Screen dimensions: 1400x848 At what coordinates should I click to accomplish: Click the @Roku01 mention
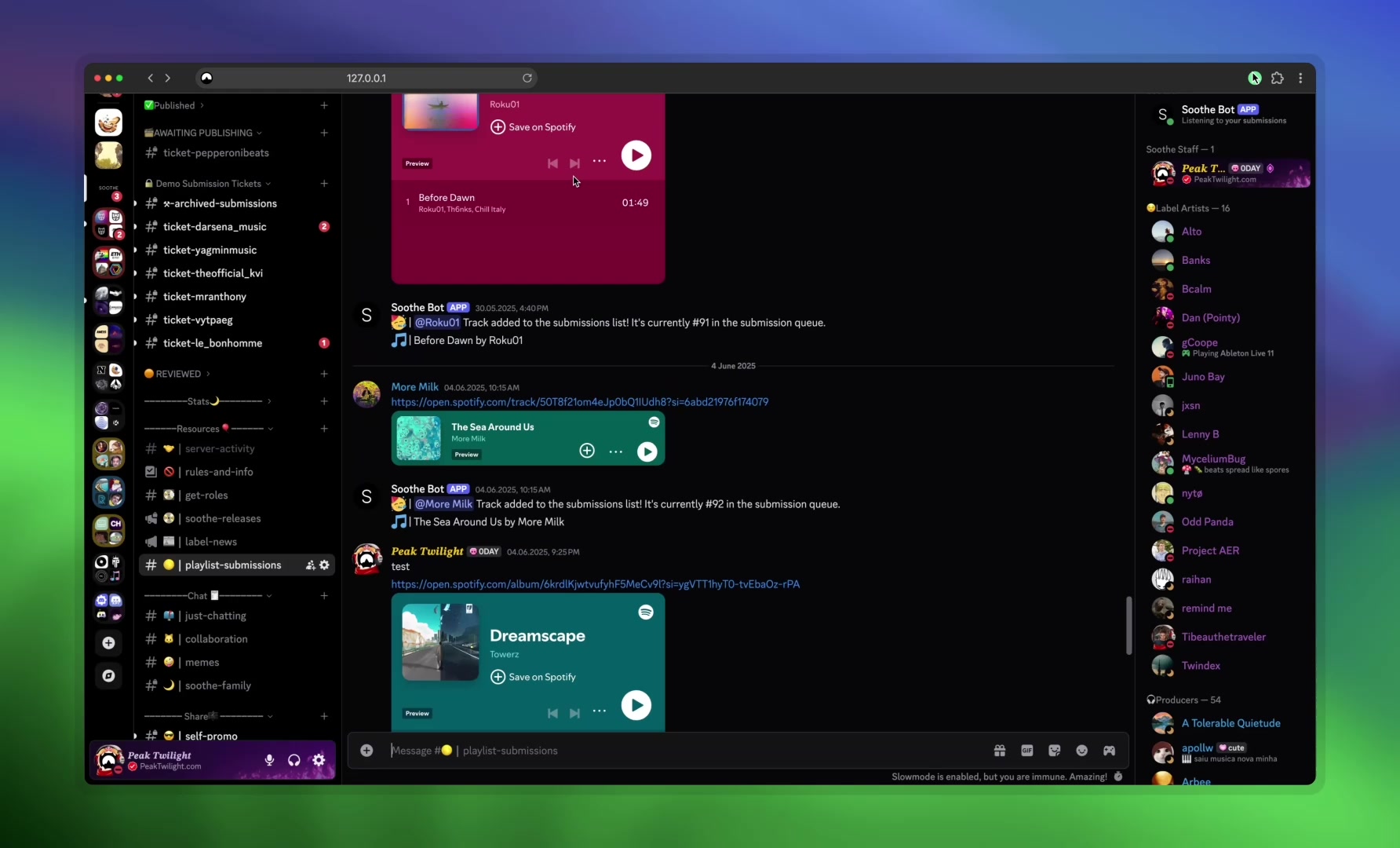click(x=437, y=323)
